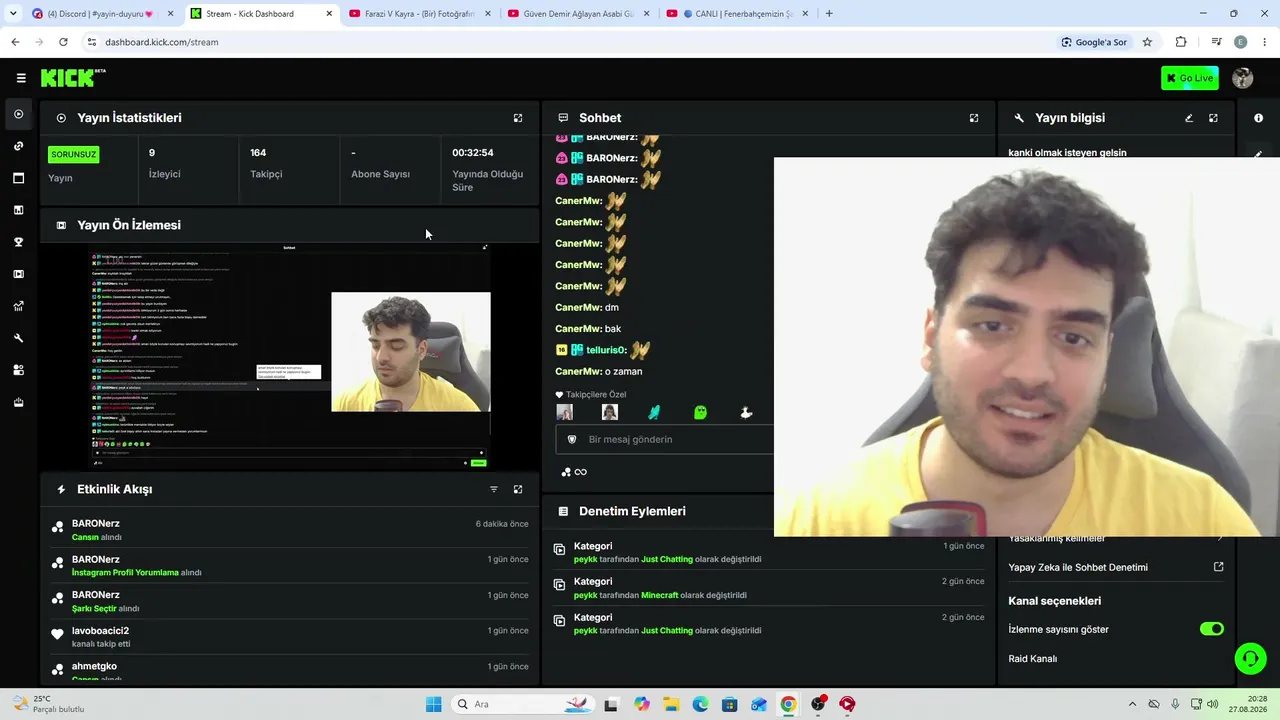The height and width of the screenshot is (720, 1280).
Task: Click the Go Live button
Action: pos(1190,78)
